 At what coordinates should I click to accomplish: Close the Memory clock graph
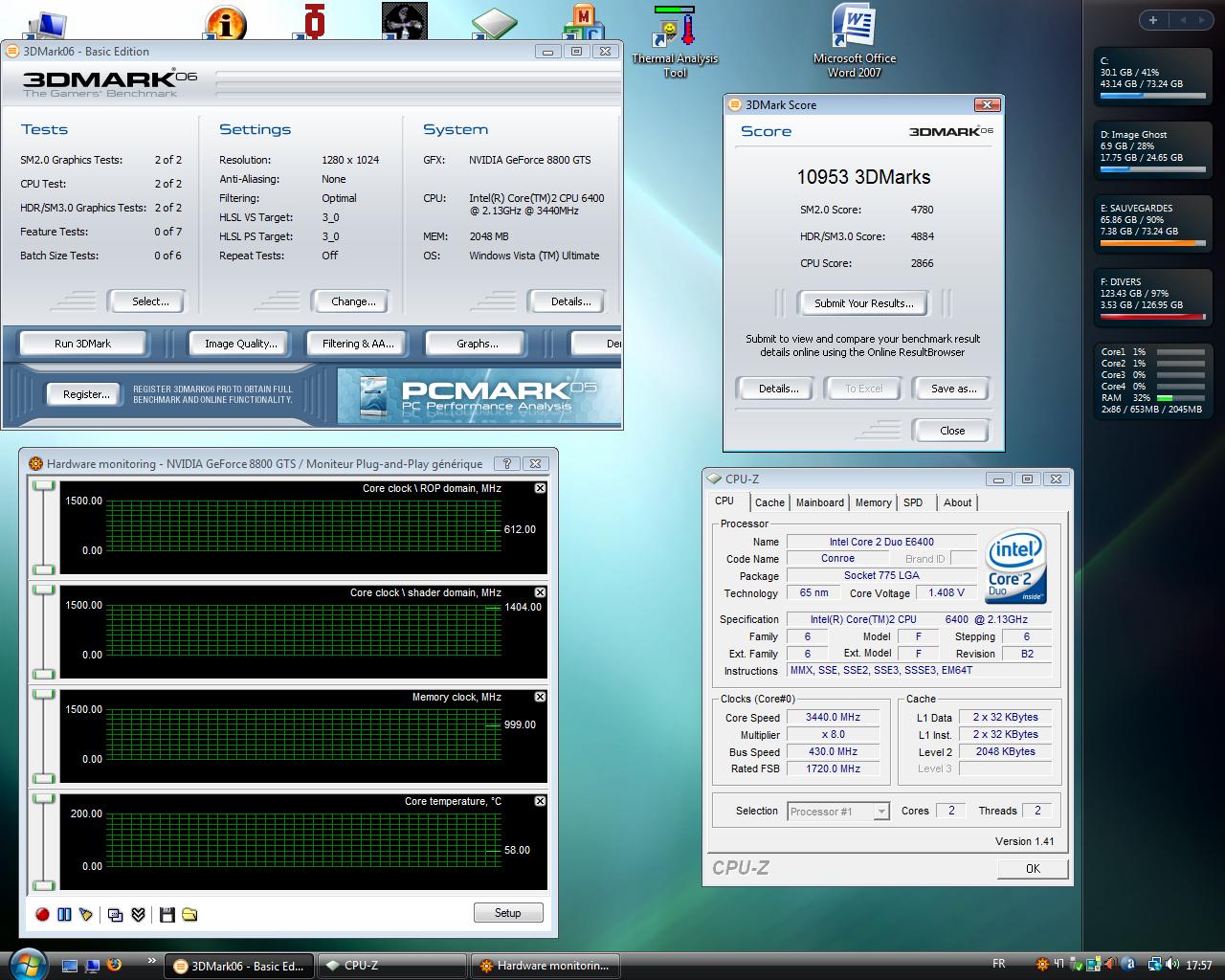(540, 697)
